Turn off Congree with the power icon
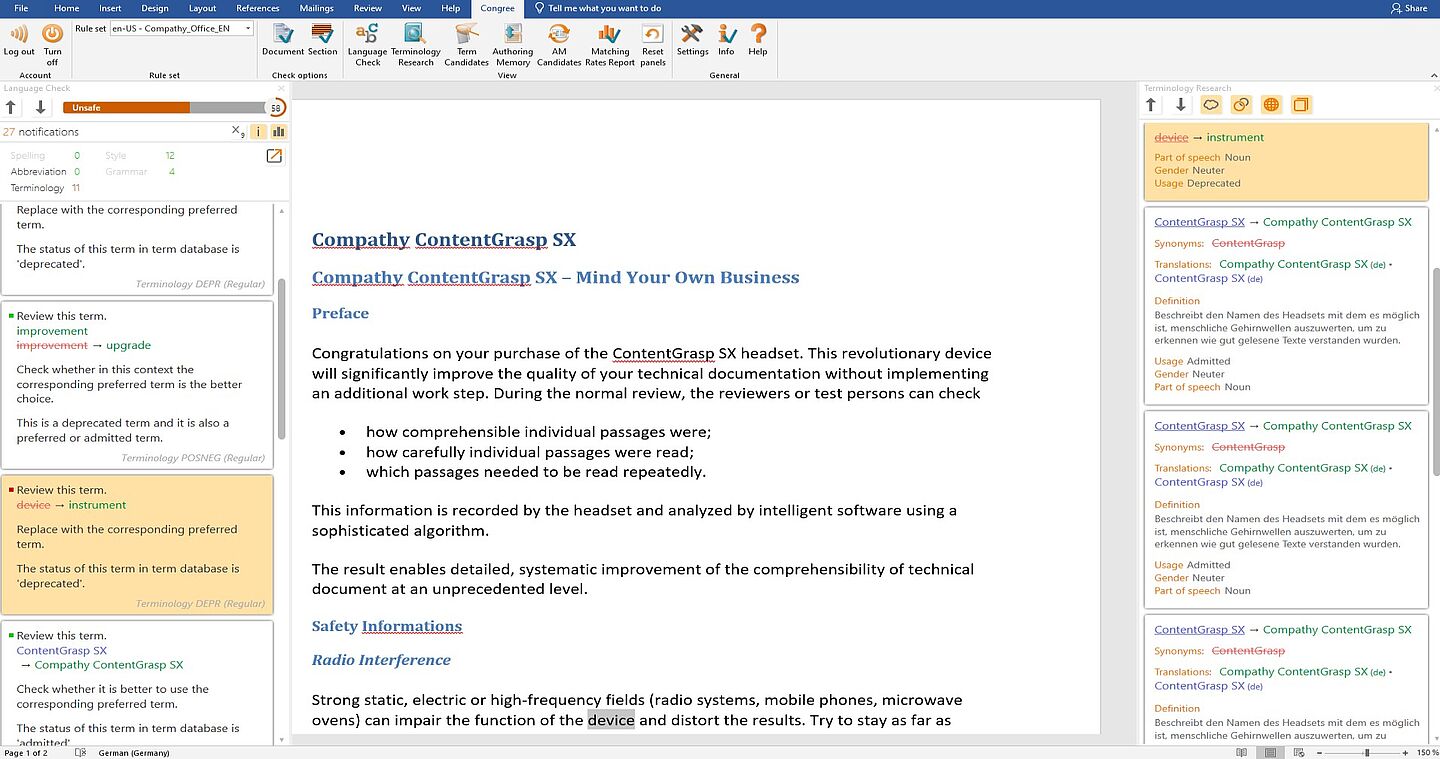This screenshot has height=759, width=1440. (x=52, y=35)
